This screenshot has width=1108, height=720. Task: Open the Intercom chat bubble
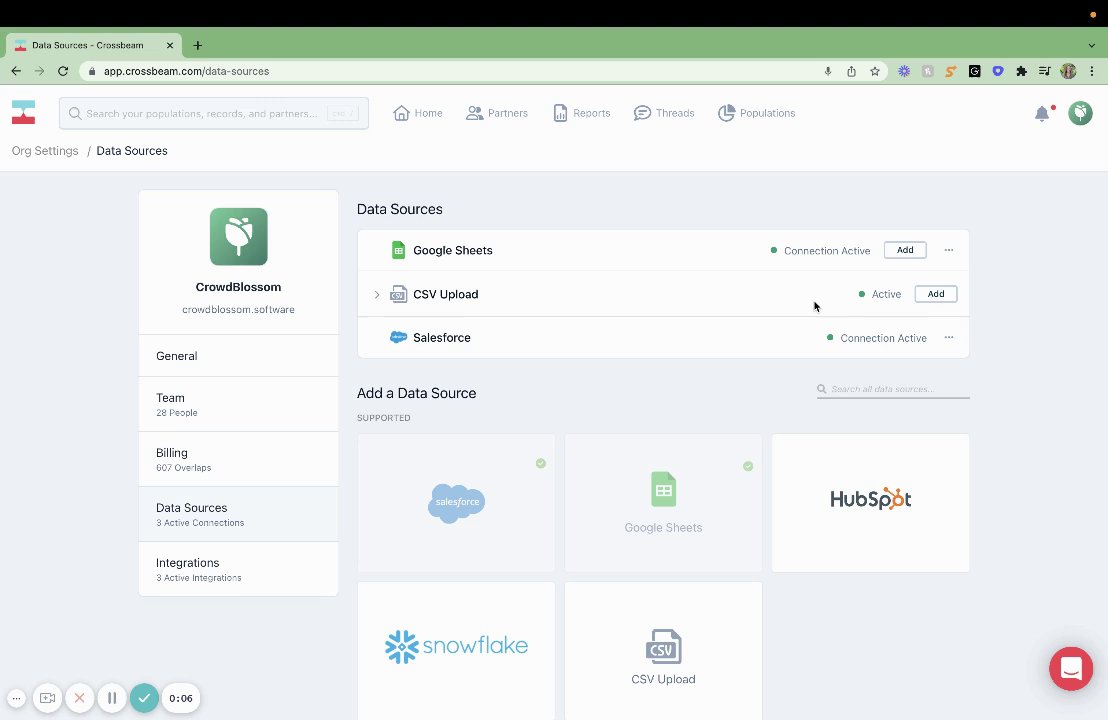pyautogui.click(x=1071, y=668)
